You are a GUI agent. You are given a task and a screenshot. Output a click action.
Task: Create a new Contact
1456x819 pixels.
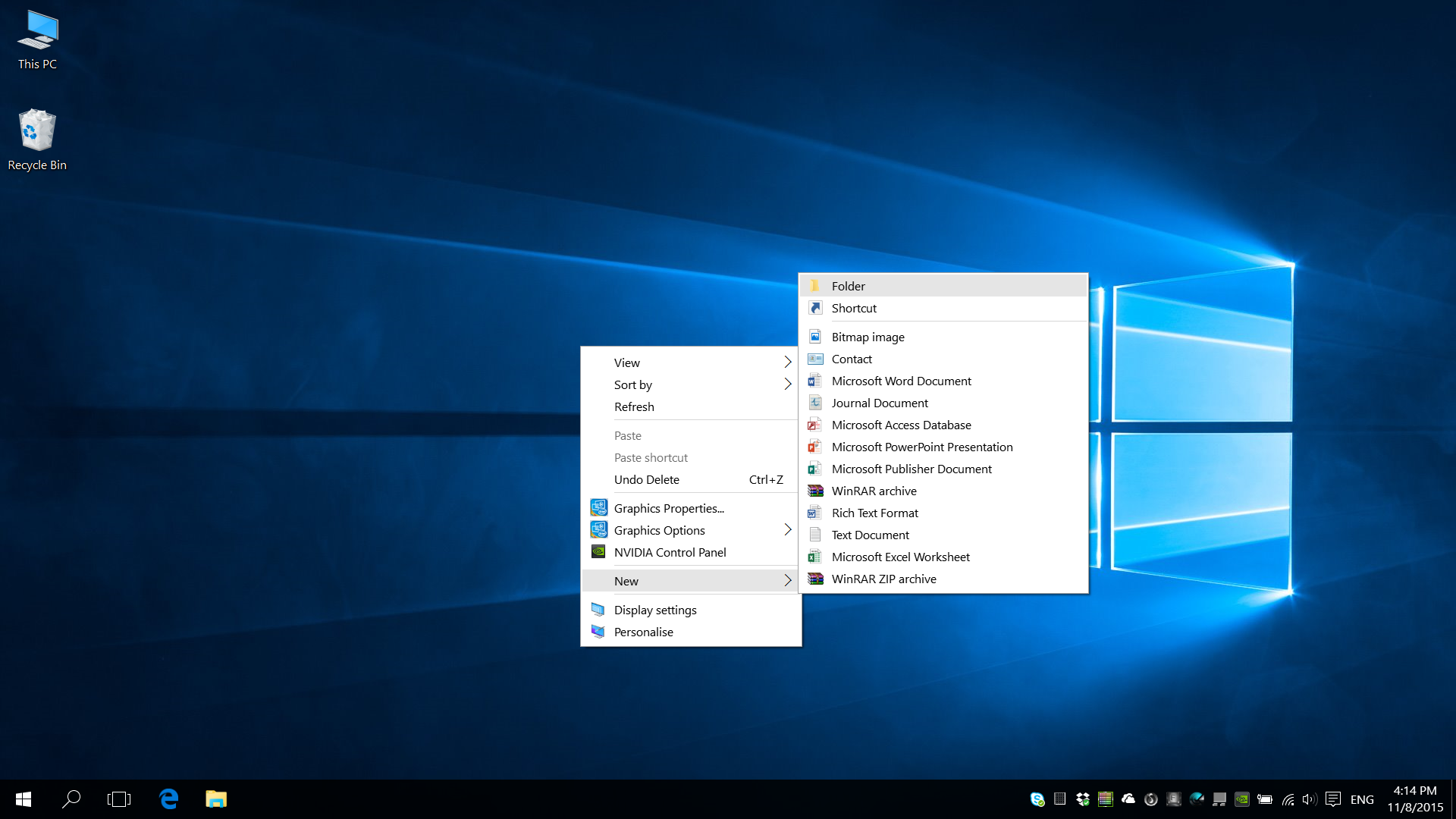coord(943,359)
